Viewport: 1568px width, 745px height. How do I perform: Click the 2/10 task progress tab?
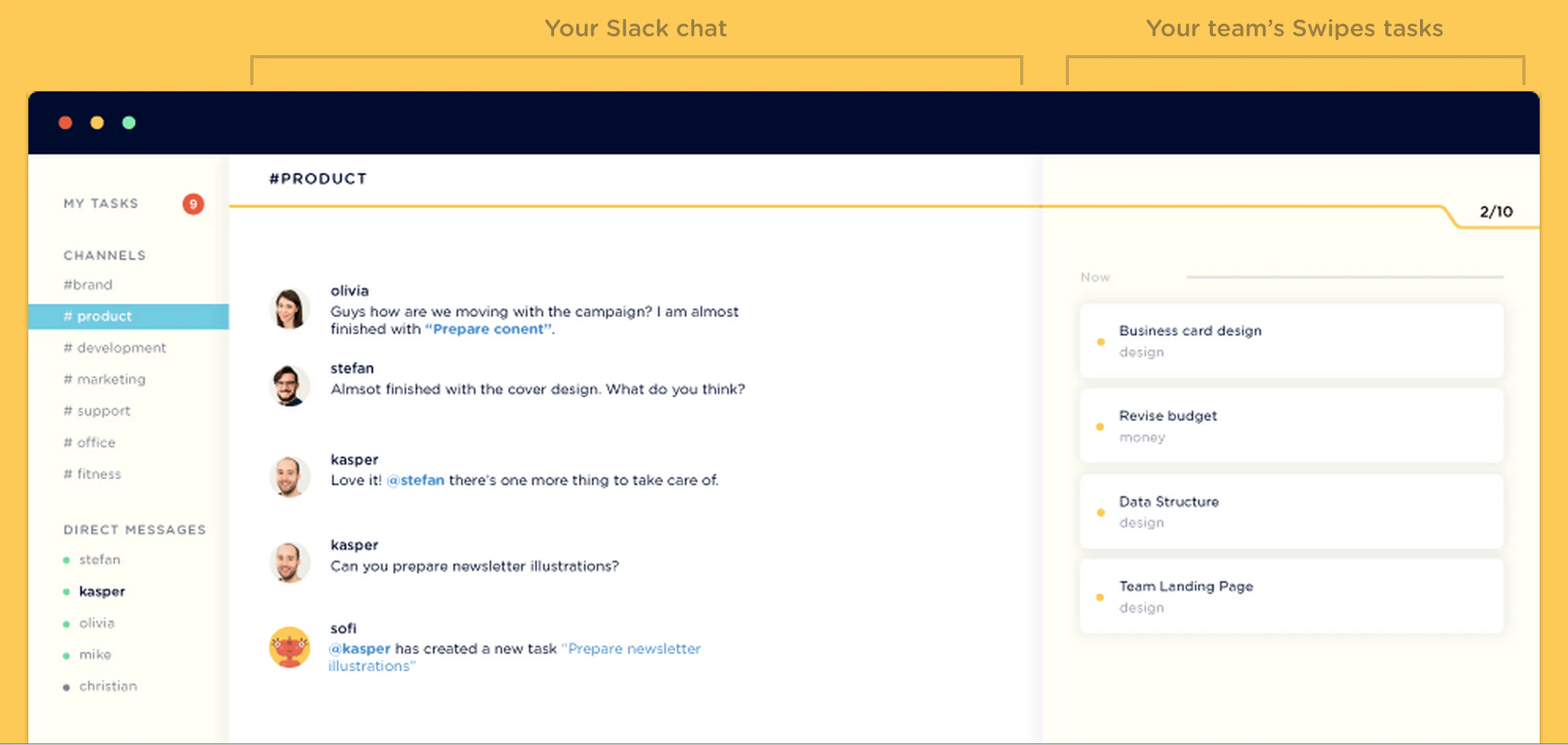pos(1496,212)
